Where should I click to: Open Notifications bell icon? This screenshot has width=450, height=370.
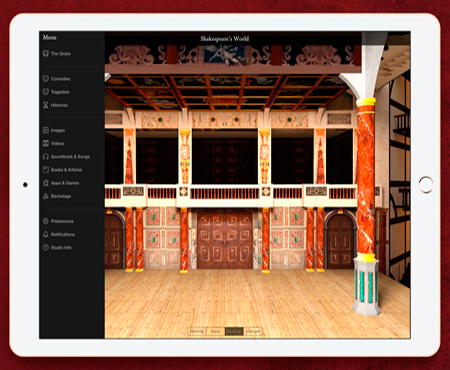click(x=46, y=234)
